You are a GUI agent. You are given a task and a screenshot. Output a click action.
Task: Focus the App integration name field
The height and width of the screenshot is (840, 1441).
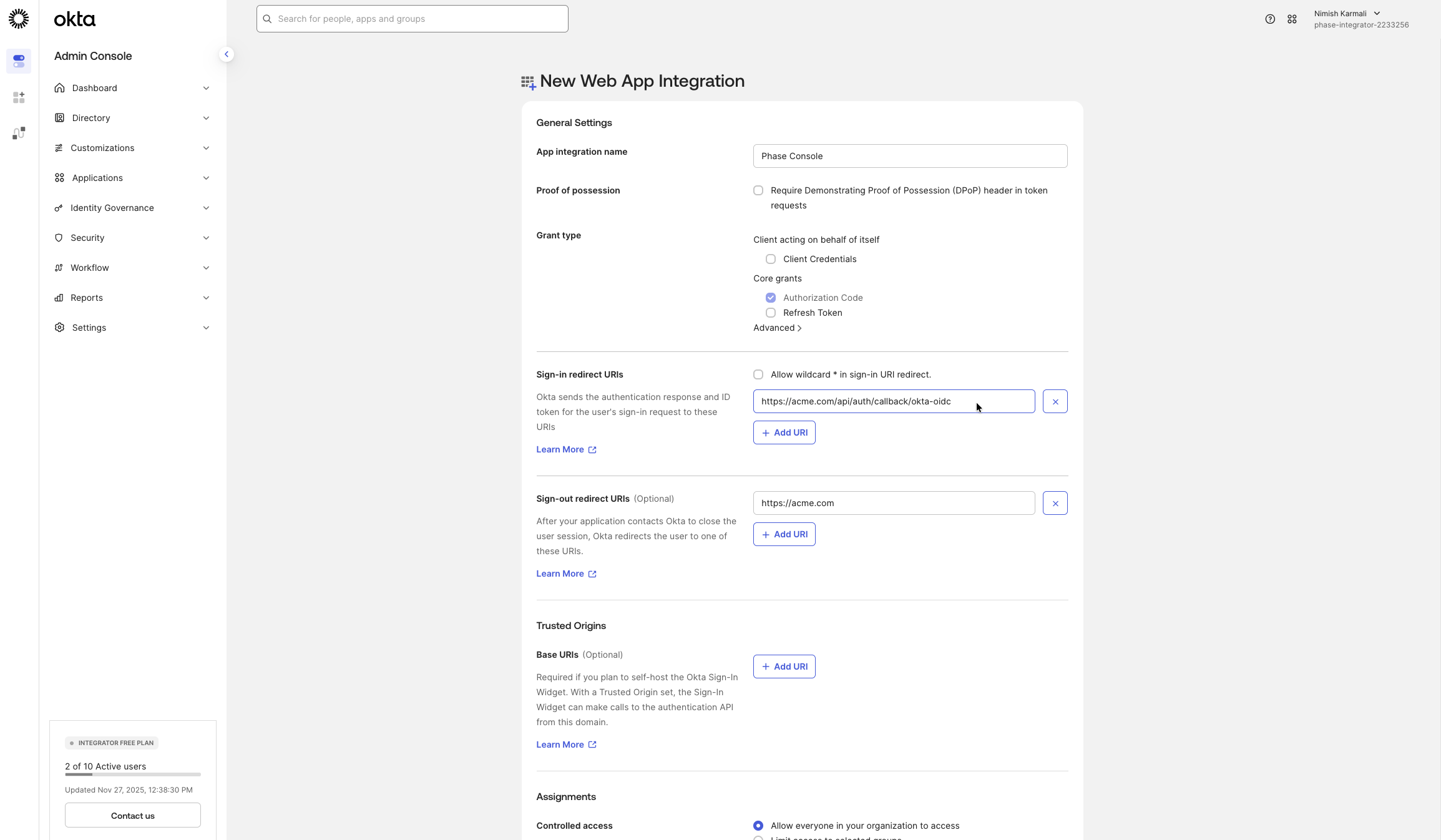tap(911, 156)
